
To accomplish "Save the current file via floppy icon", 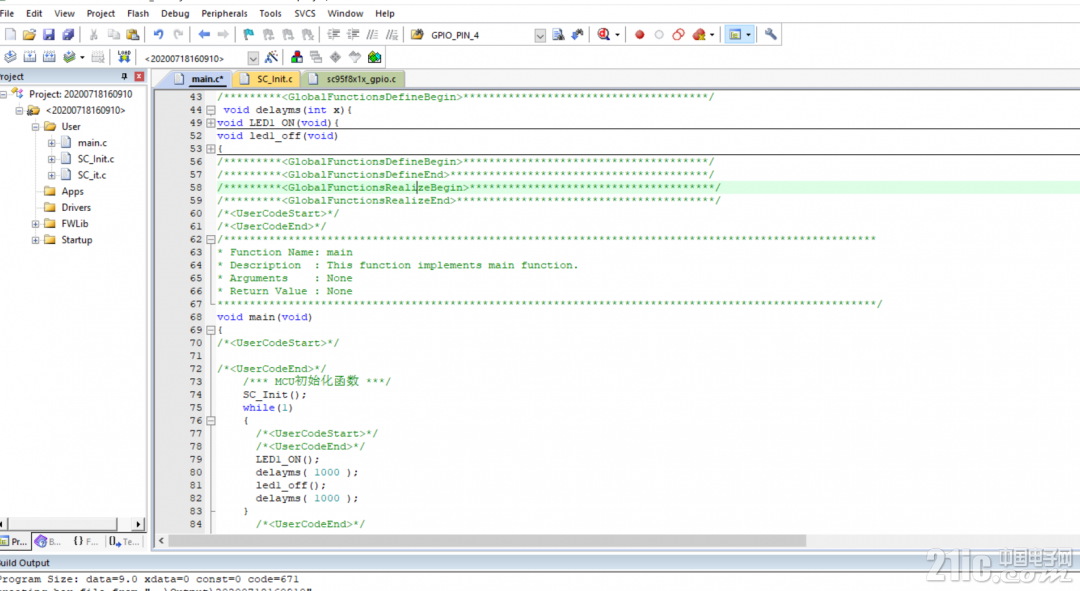I will tap(48, 34).
